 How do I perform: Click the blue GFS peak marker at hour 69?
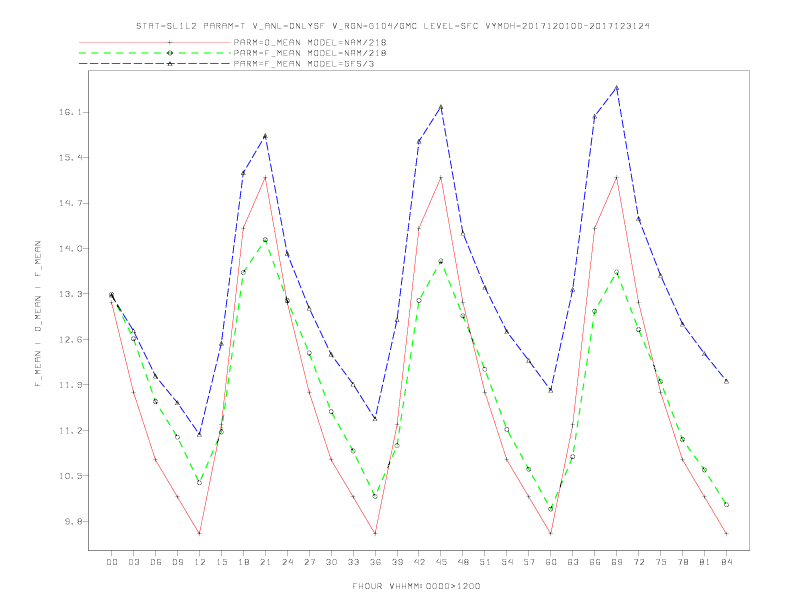pyautogui.click(x=617, y=88)
